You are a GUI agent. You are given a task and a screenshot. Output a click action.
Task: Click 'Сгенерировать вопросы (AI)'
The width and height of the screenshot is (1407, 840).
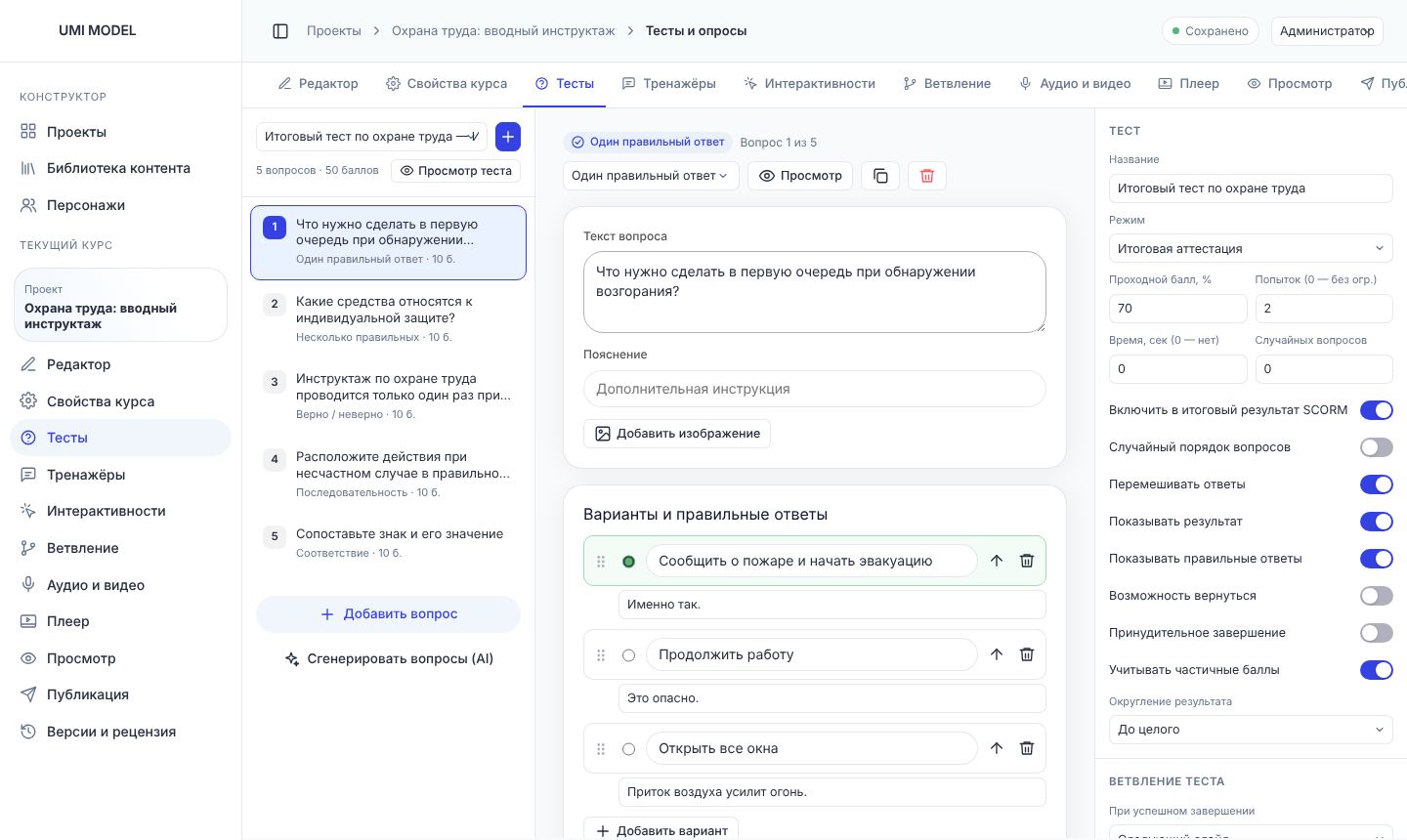pyautogui.click(x=388, y=659)
